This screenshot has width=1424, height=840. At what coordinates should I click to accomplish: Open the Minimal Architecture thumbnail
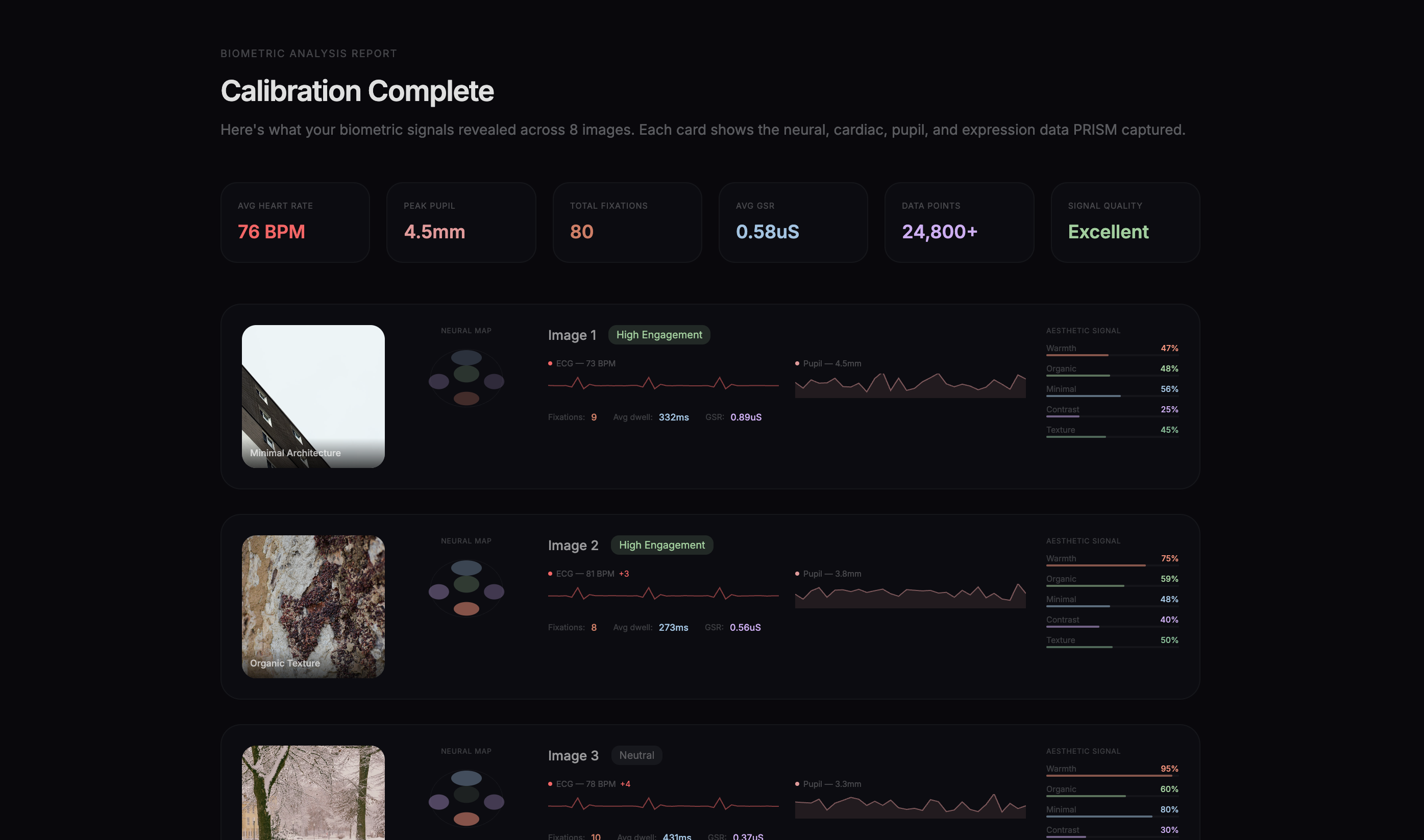[x=313, y=396]
